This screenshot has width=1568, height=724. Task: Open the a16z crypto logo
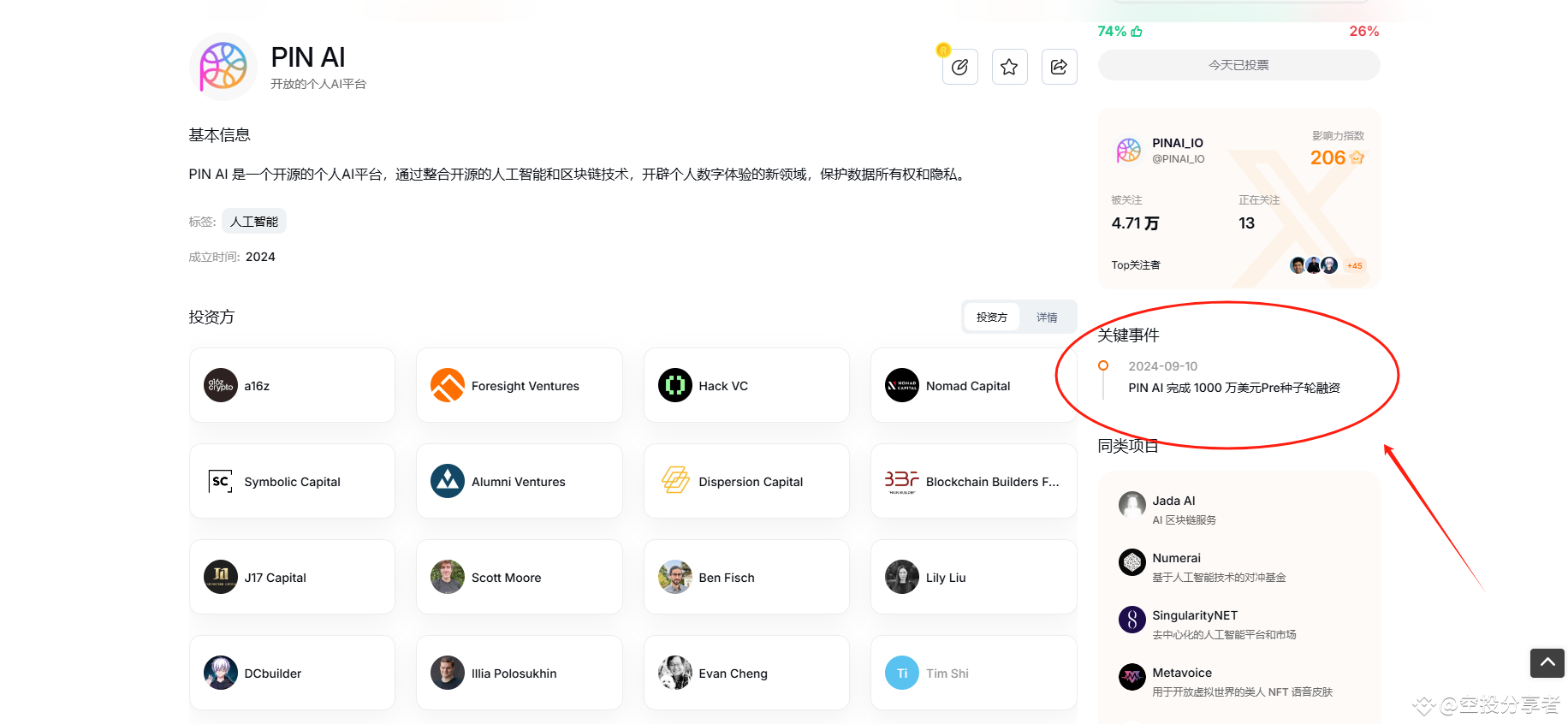221,385
